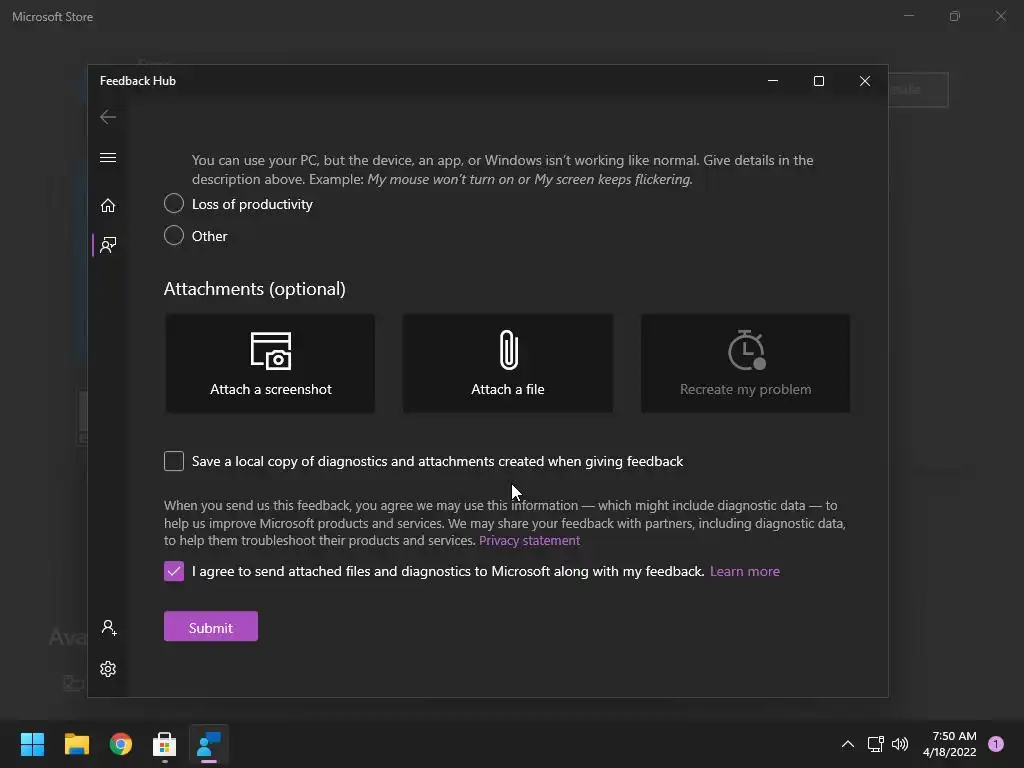Click the Feedback Hub title text
The height and width of the screenshot is (768, 1024).
pyautogui.click(x=138, y=81)
